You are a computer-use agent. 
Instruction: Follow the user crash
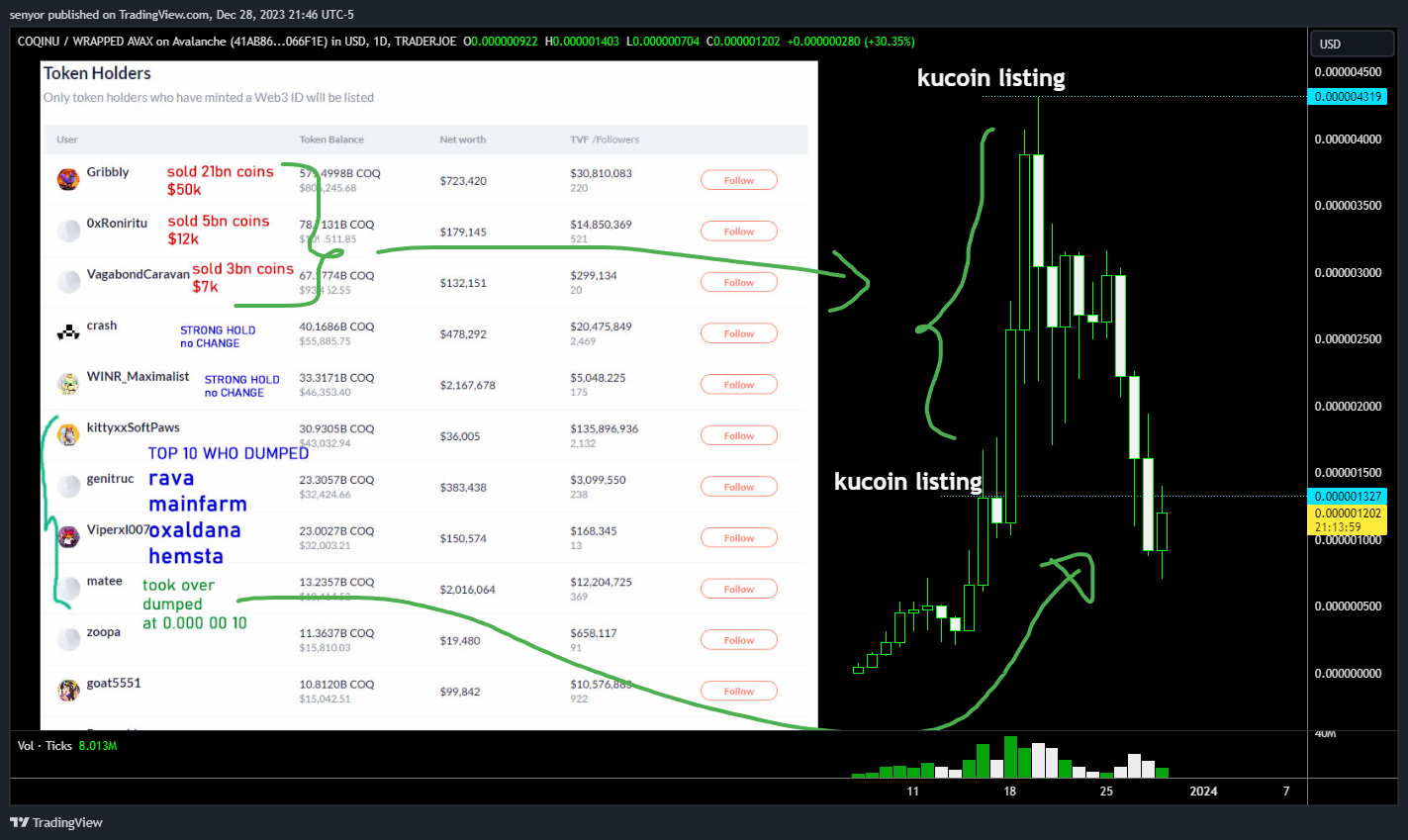738,333
